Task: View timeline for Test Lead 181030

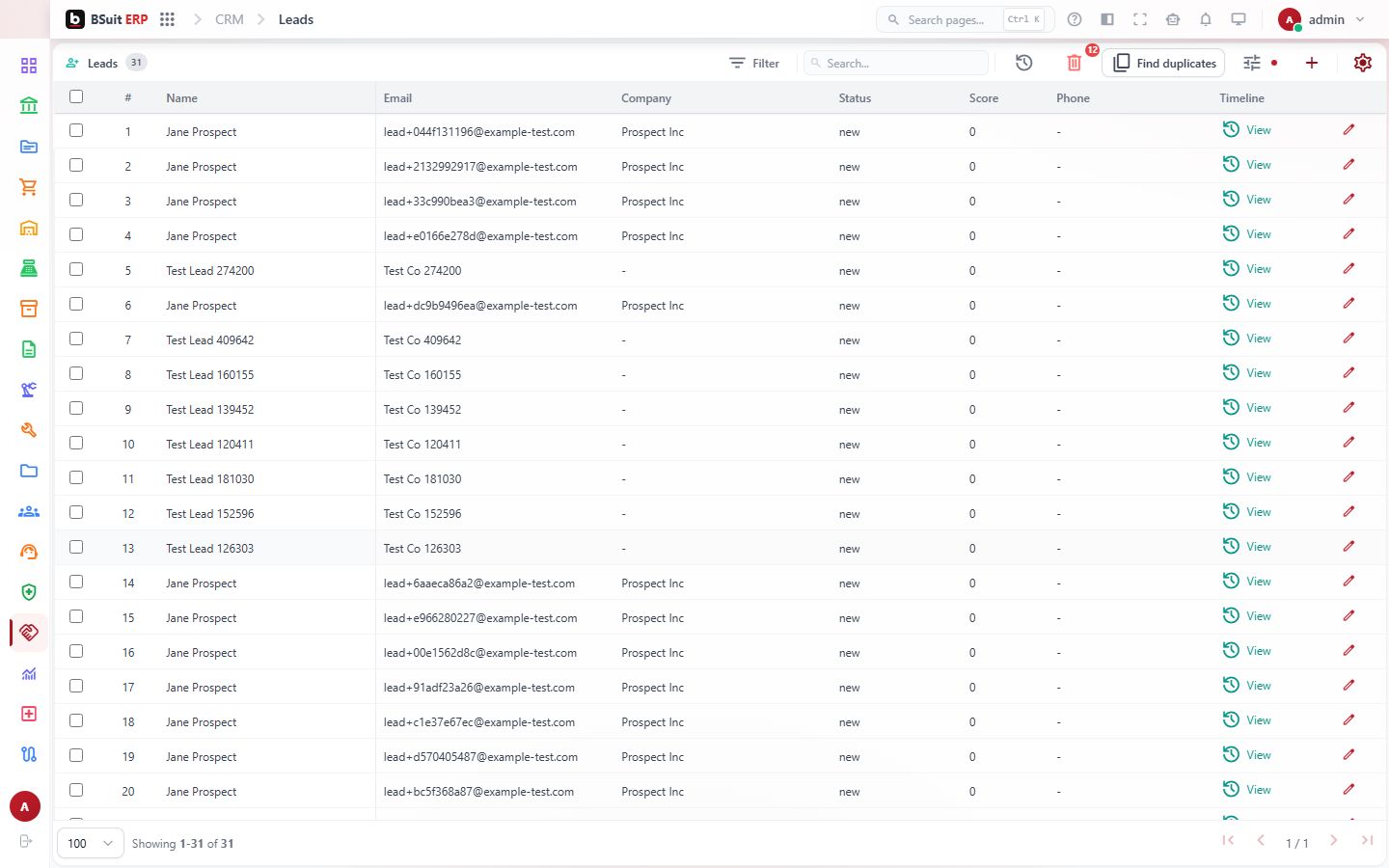Action: tap(1246, 477)
